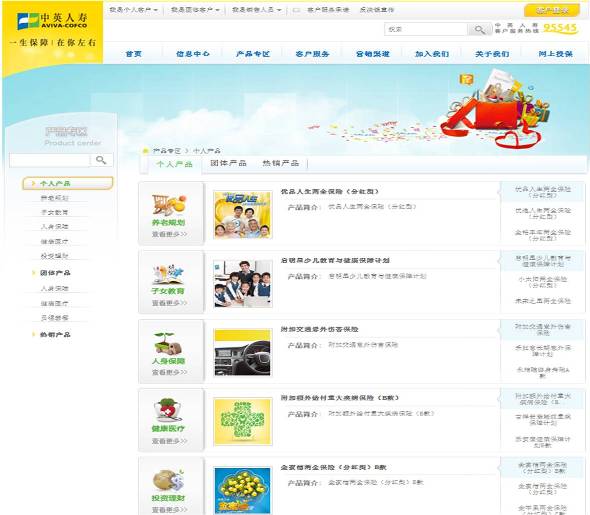Viewport: 590px width, 515px height.
Task: Open the 养老规划 rocking chair category icon
Action: 169,204
